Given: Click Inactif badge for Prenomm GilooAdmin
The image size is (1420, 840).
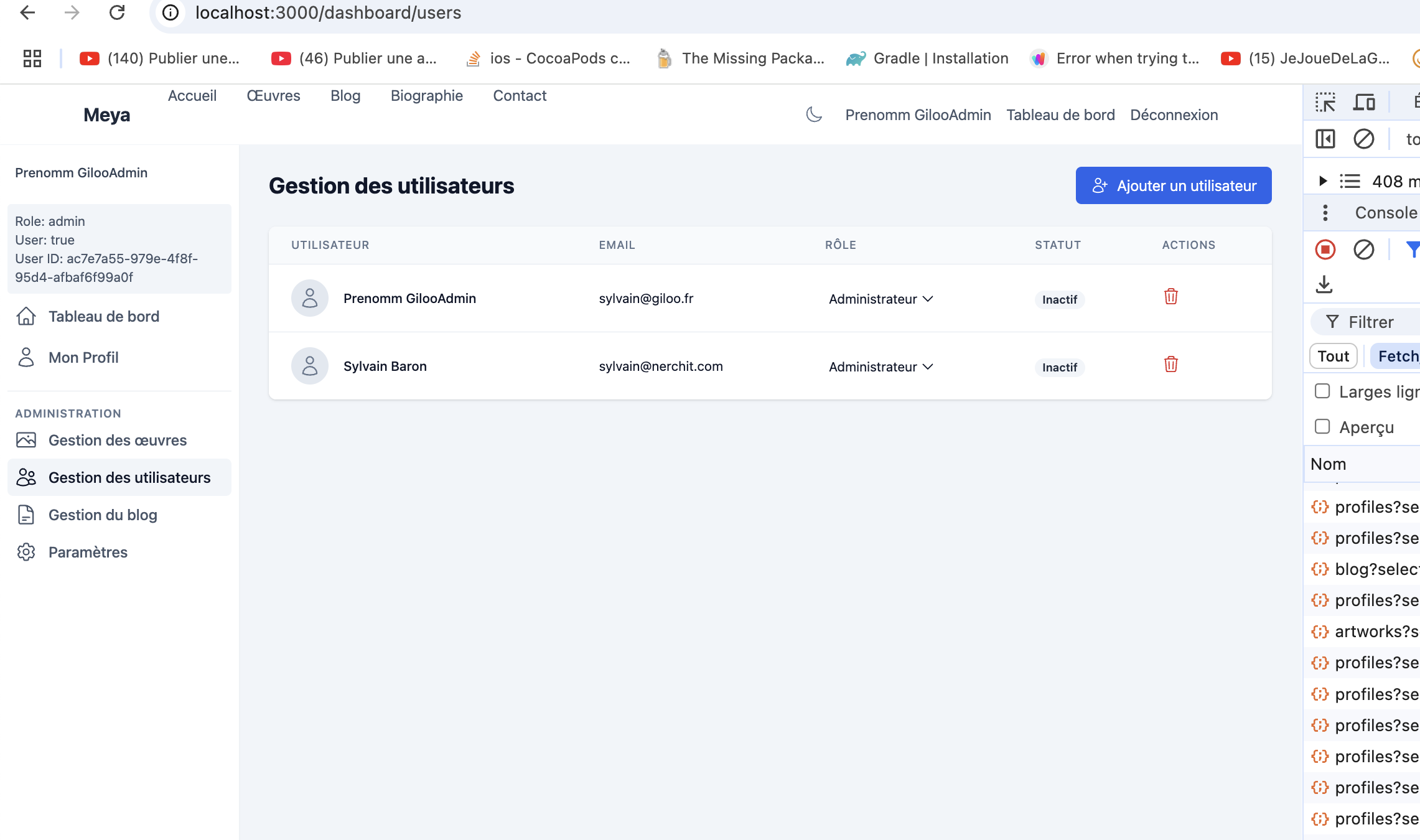Looking at the screenshot, I should click(x=1060, y=300).
